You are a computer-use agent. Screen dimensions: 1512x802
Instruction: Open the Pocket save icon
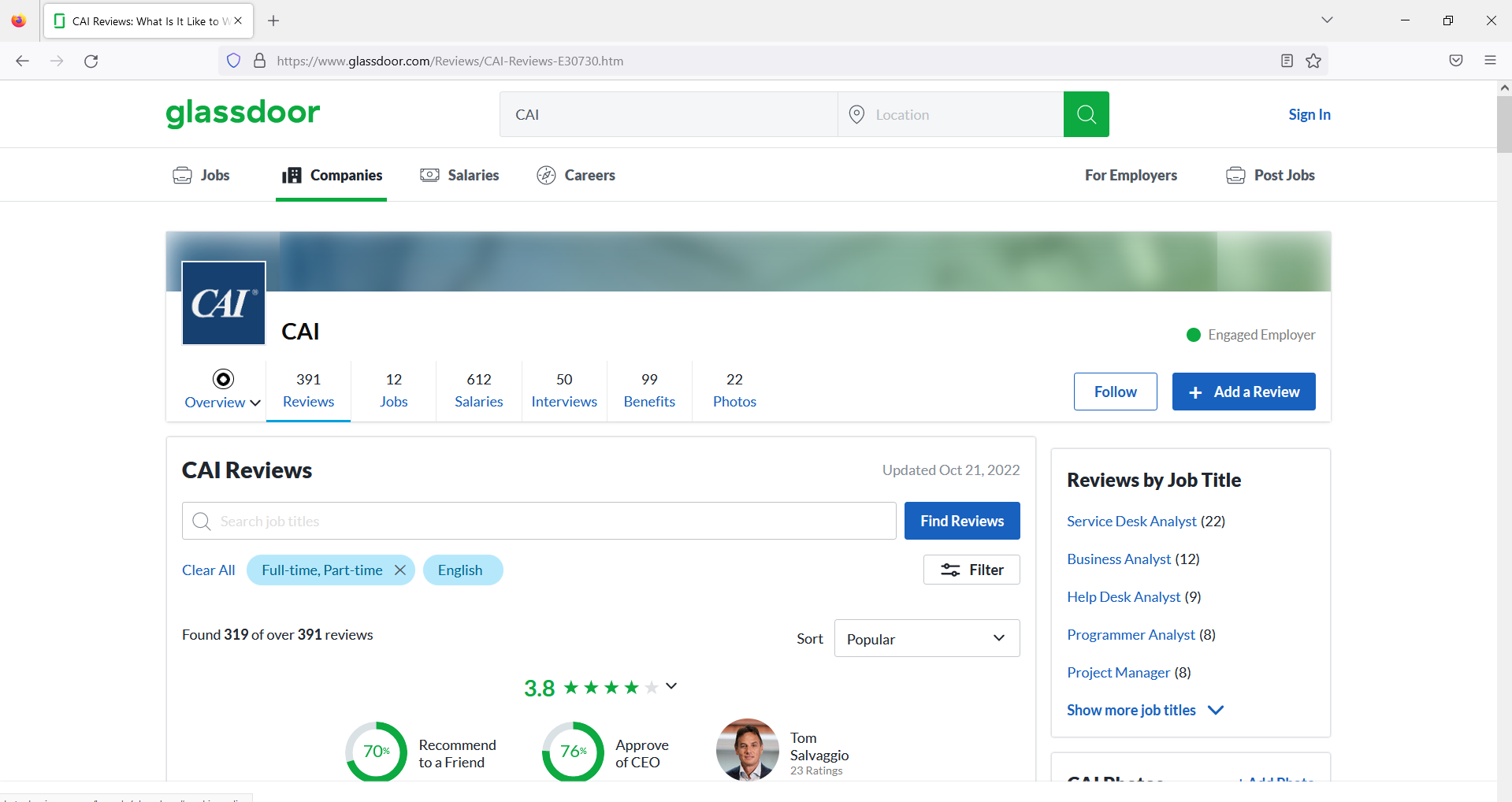tap(1456, 61)
